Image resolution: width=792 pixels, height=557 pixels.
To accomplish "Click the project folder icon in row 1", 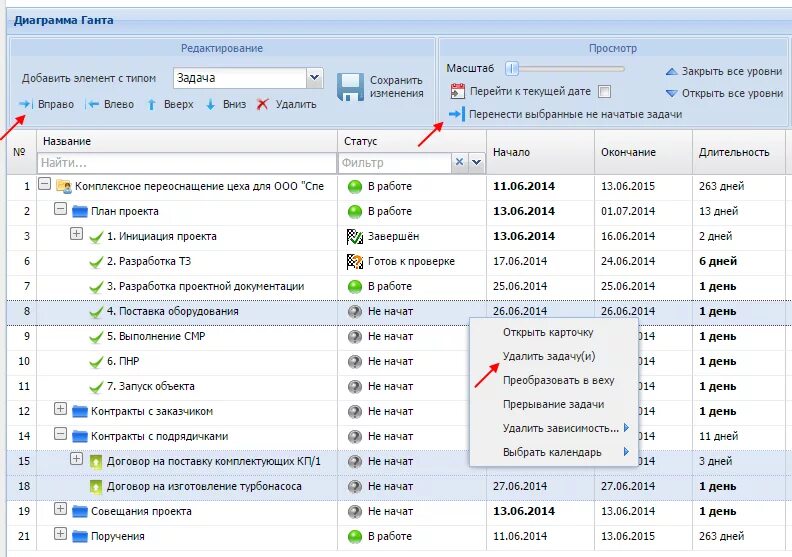I will pos(63,186).
